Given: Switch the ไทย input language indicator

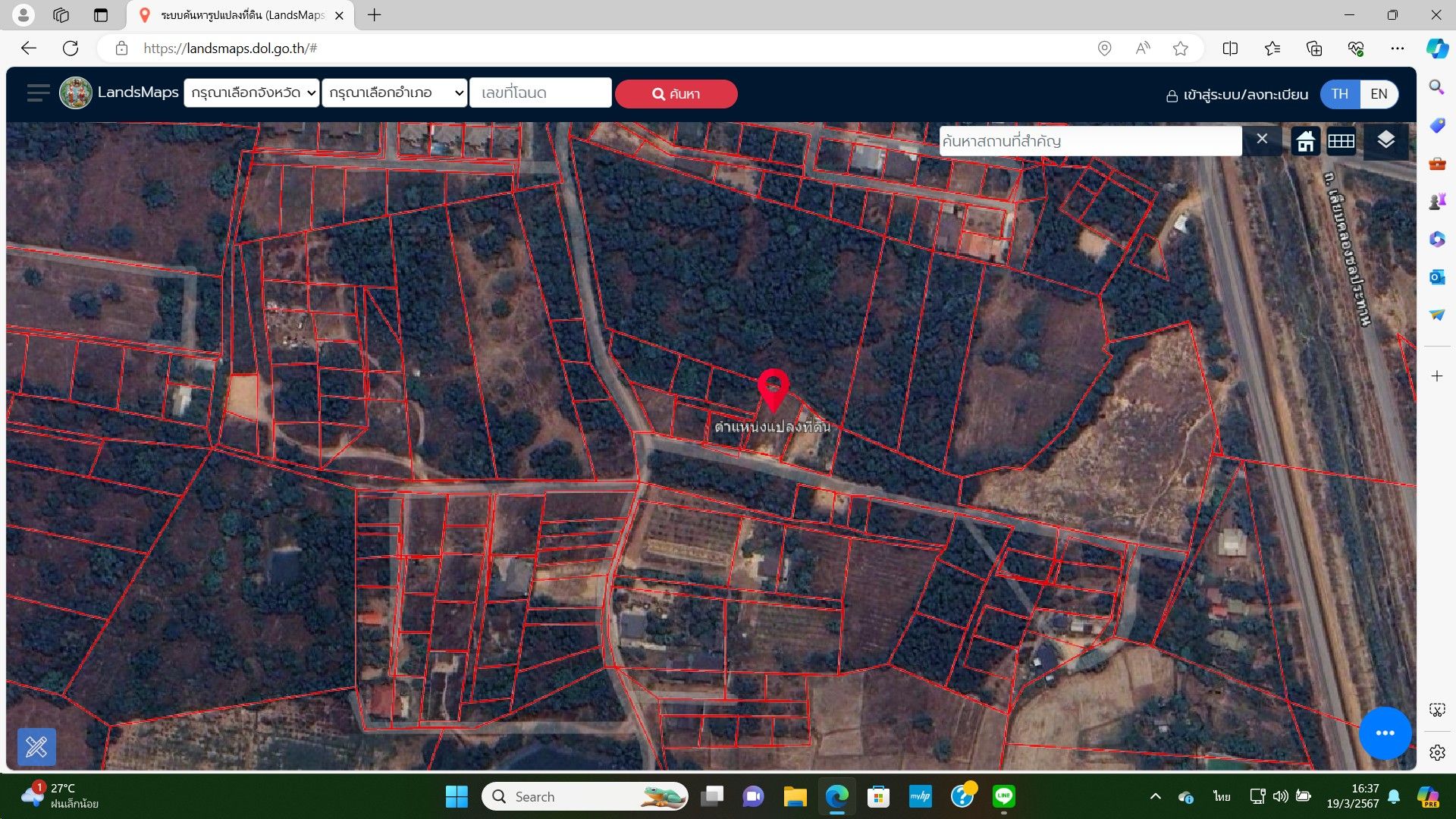Looking at the screenshot, I should [x=1221, y=796].
